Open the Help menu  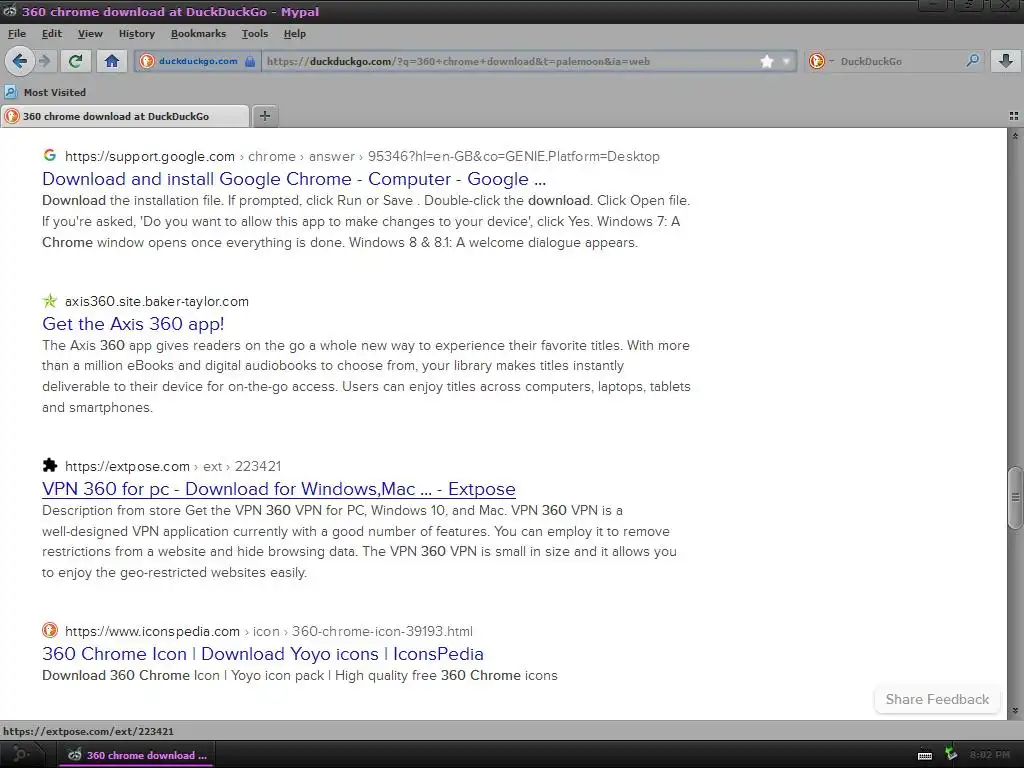[x=295, y=33]
